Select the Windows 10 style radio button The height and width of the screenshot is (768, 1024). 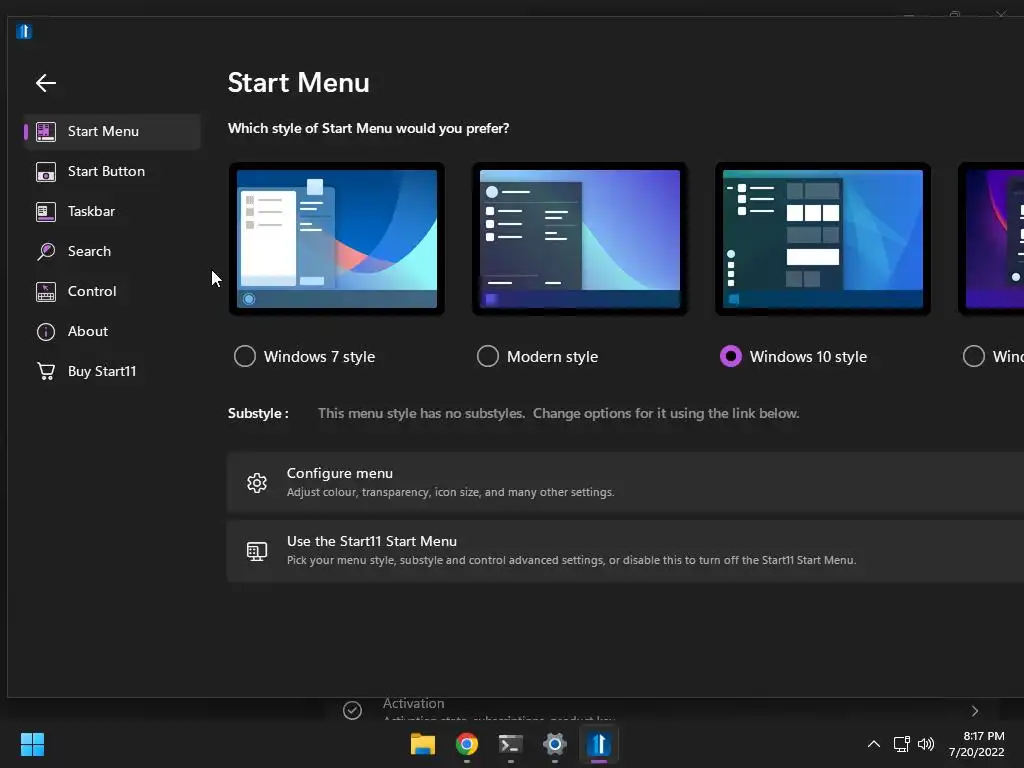coord(731,356)
